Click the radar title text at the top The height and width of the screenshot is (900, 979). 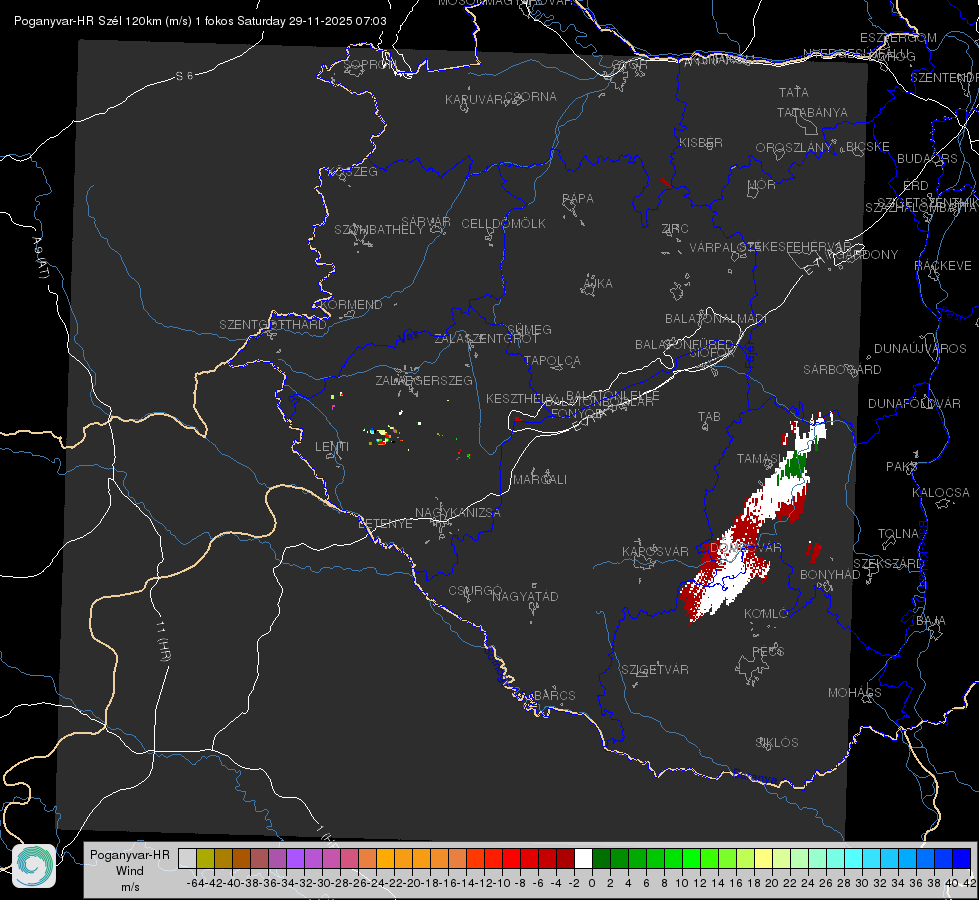[200, 21]
